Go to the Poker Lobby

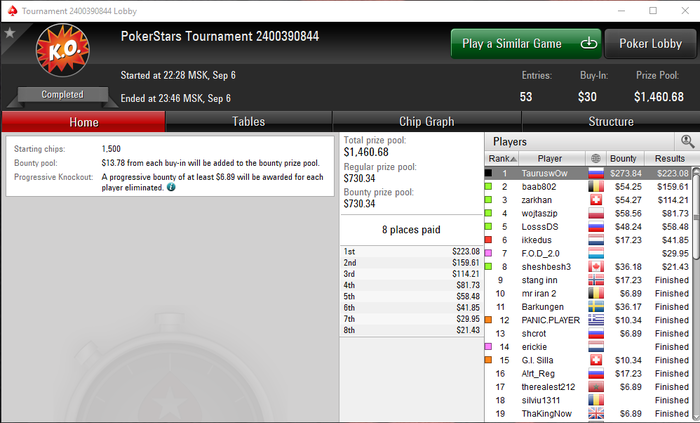tap(650, 43)
